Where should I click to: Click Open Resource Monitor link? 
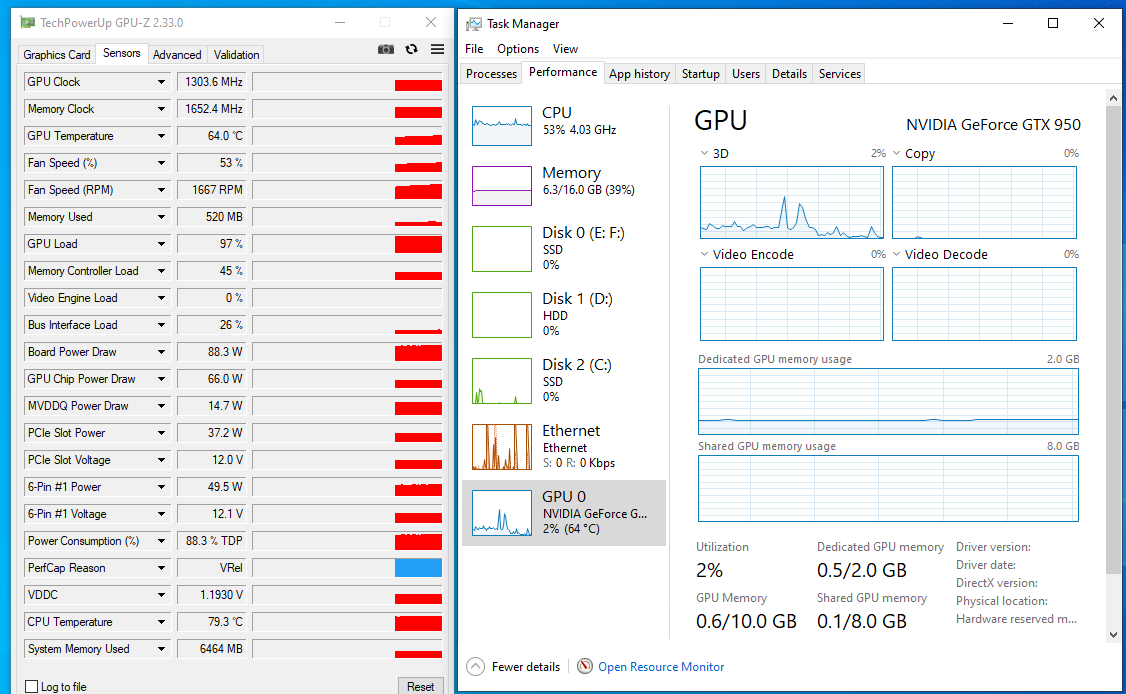[661, 667]
